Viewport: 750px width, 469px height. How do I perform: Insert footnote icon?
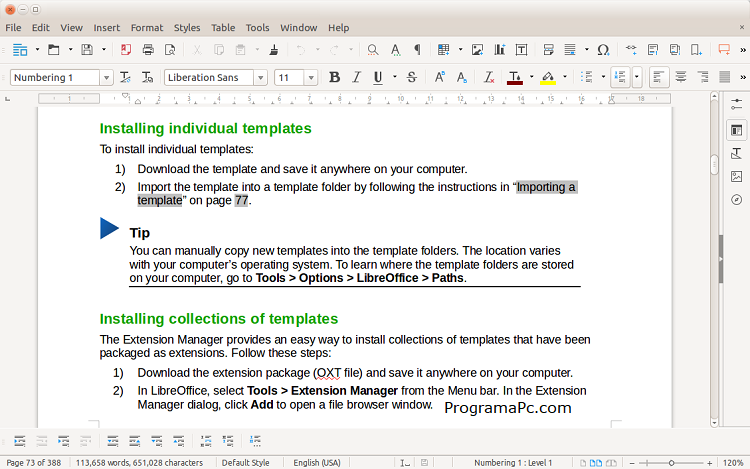[653, 50]
